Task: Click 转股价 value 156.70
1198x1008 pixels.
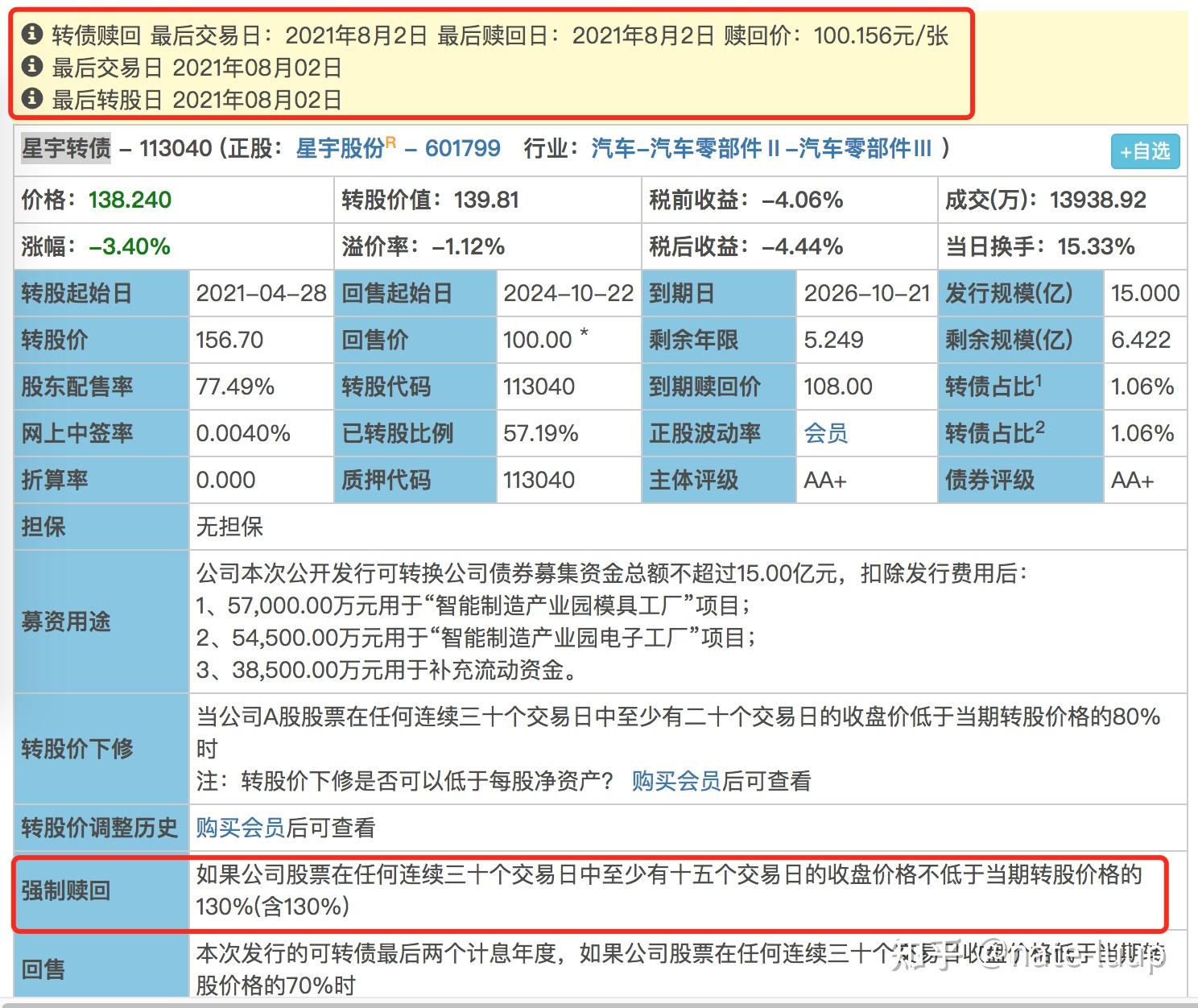Action: (x=229, y=340)
